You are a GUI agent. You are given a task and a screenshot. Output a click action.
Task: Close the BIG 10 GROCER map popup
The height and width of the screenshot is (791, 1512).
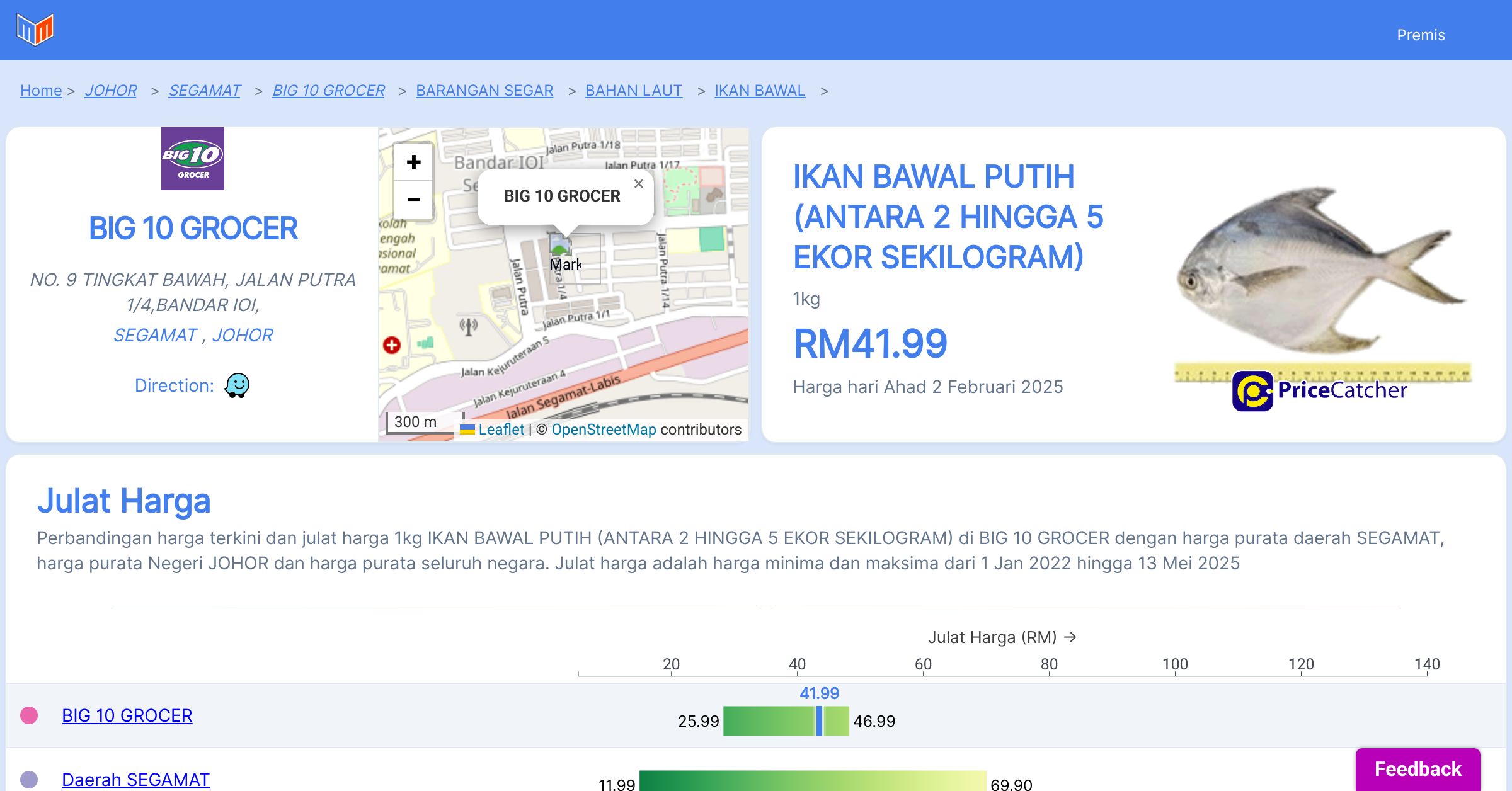(x=638, y=184)
